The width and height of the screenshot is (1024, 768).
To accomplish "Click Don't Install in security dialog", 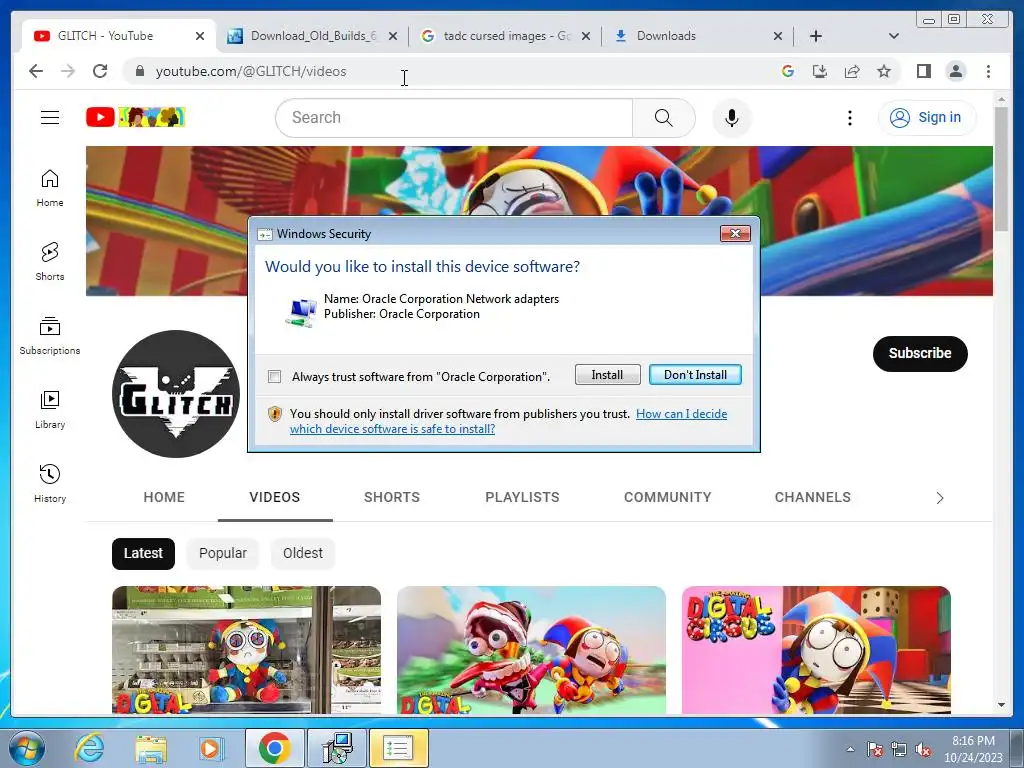I will pyautogui.click(x=695, y=375).
